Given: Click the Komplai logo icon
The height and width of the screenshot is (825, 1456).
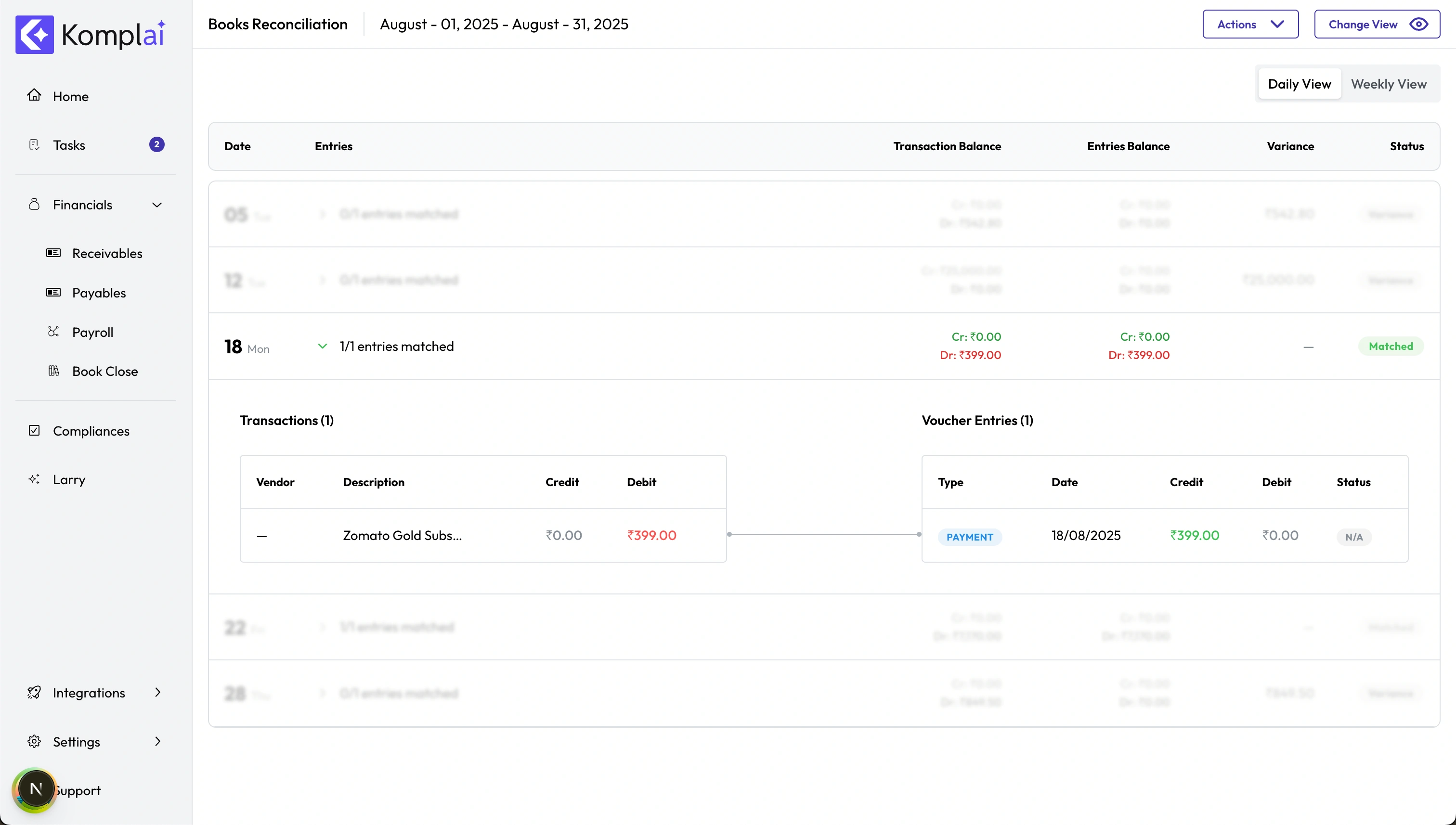Looking at the screenshot, I should click(x=35, y=35).
